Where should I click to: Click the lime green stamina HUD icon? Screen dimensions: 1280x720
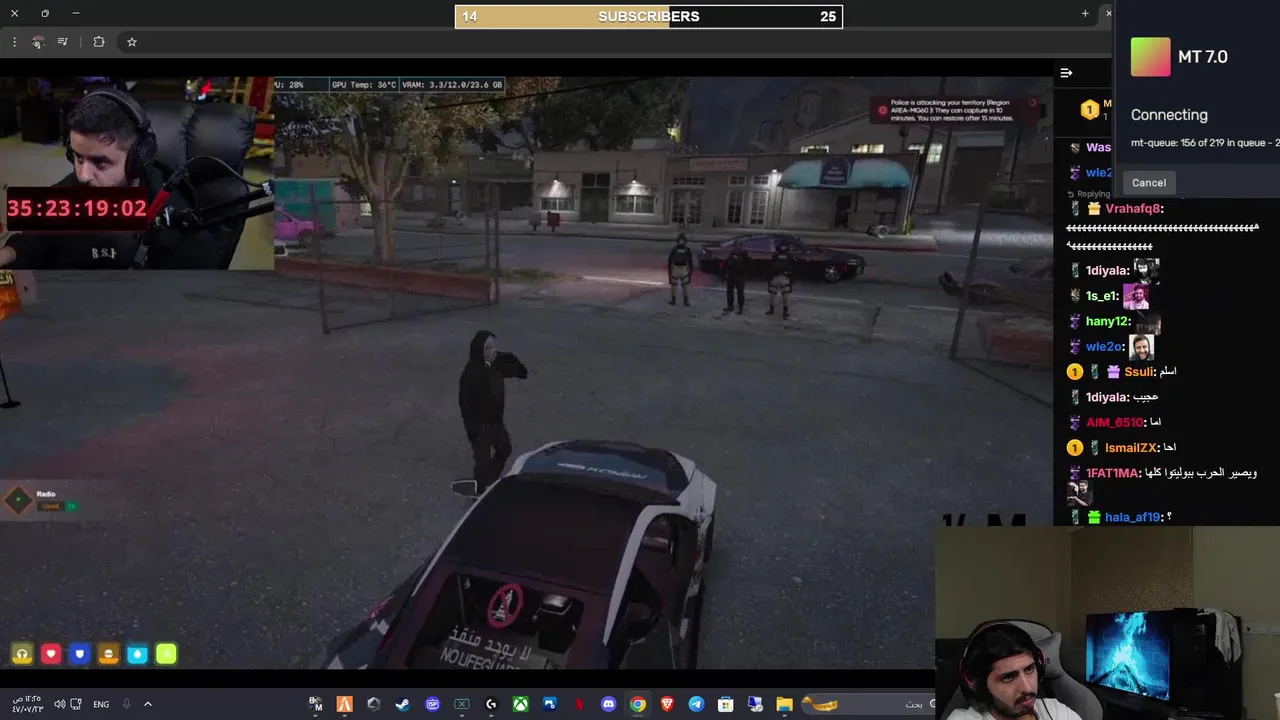167,654
